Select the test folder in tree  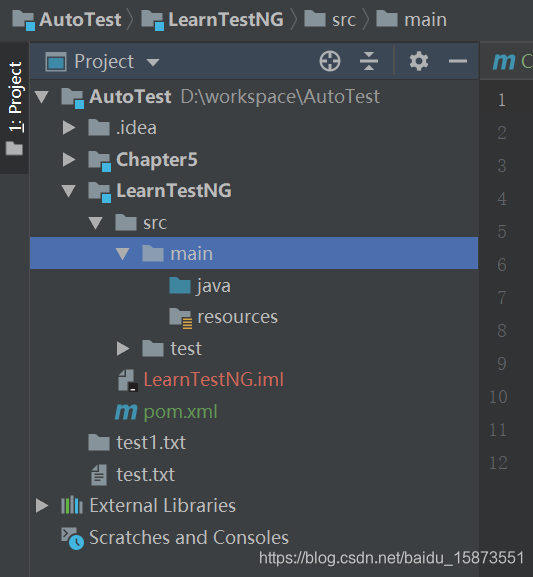[254, 348]
